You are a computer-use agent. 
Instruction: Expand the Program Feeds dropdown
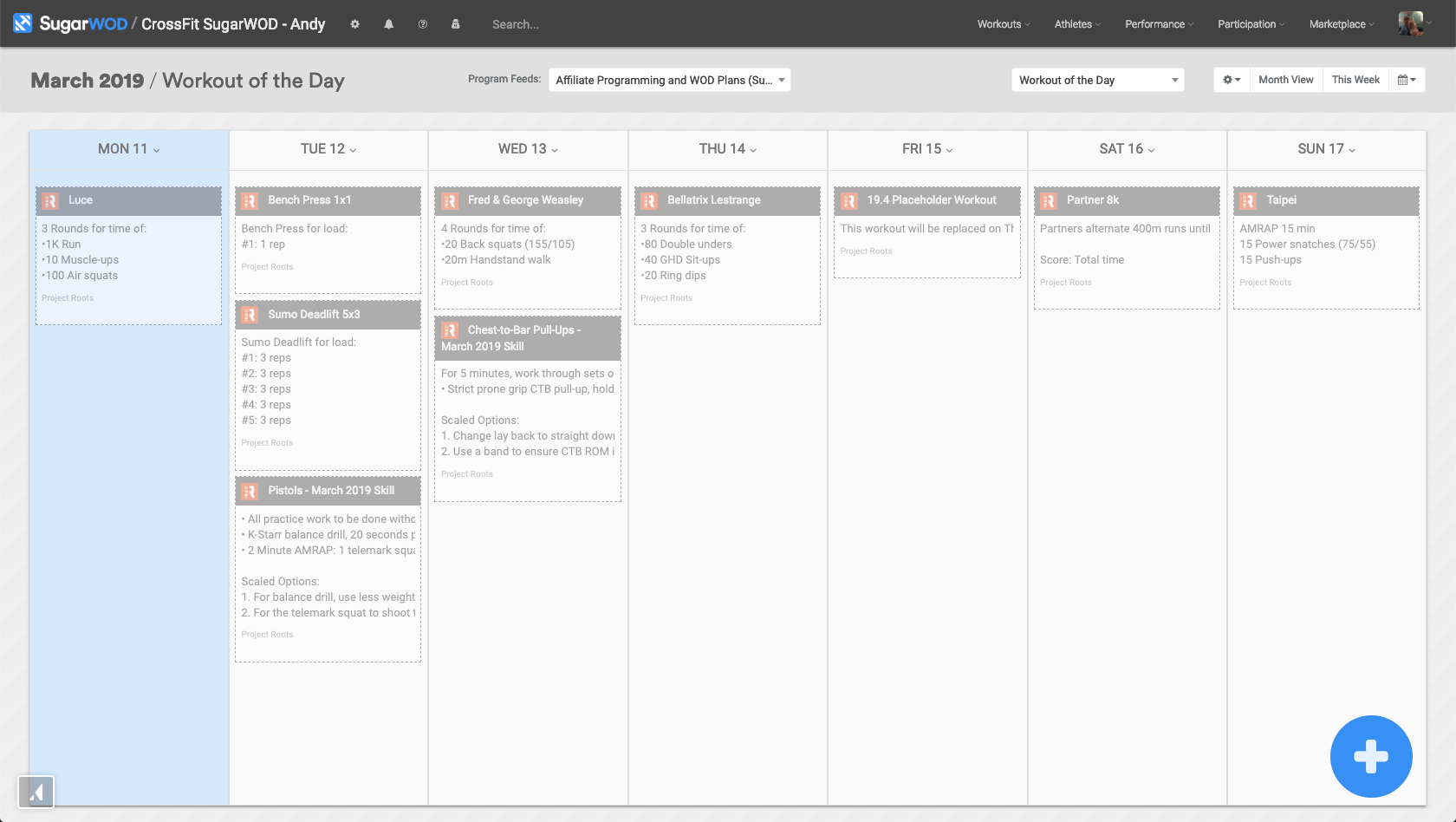click(x=669, y=80)
